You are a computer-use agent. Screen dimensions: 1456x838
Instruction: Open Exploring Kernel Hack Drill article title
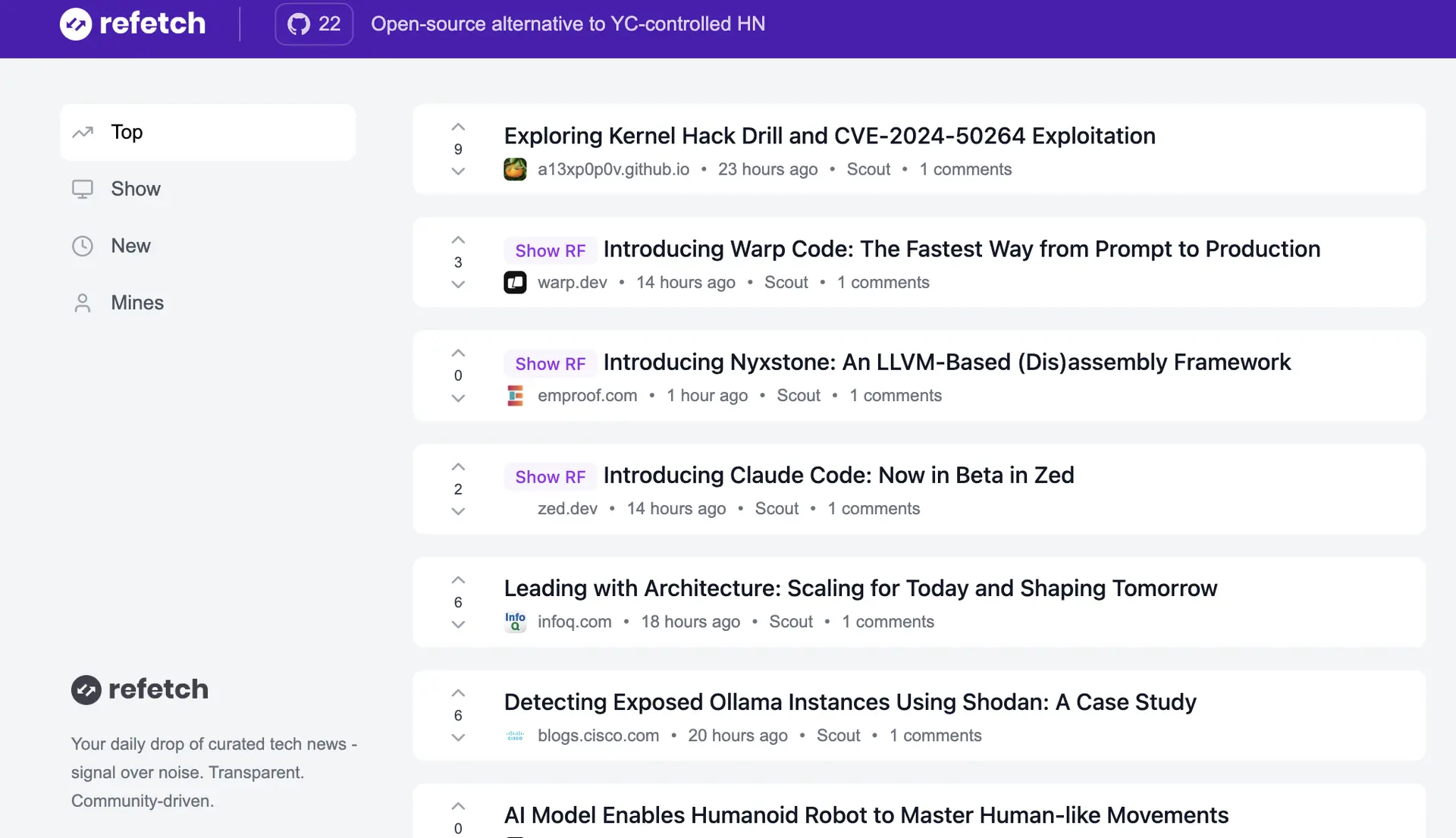click(x=830, y=136)
